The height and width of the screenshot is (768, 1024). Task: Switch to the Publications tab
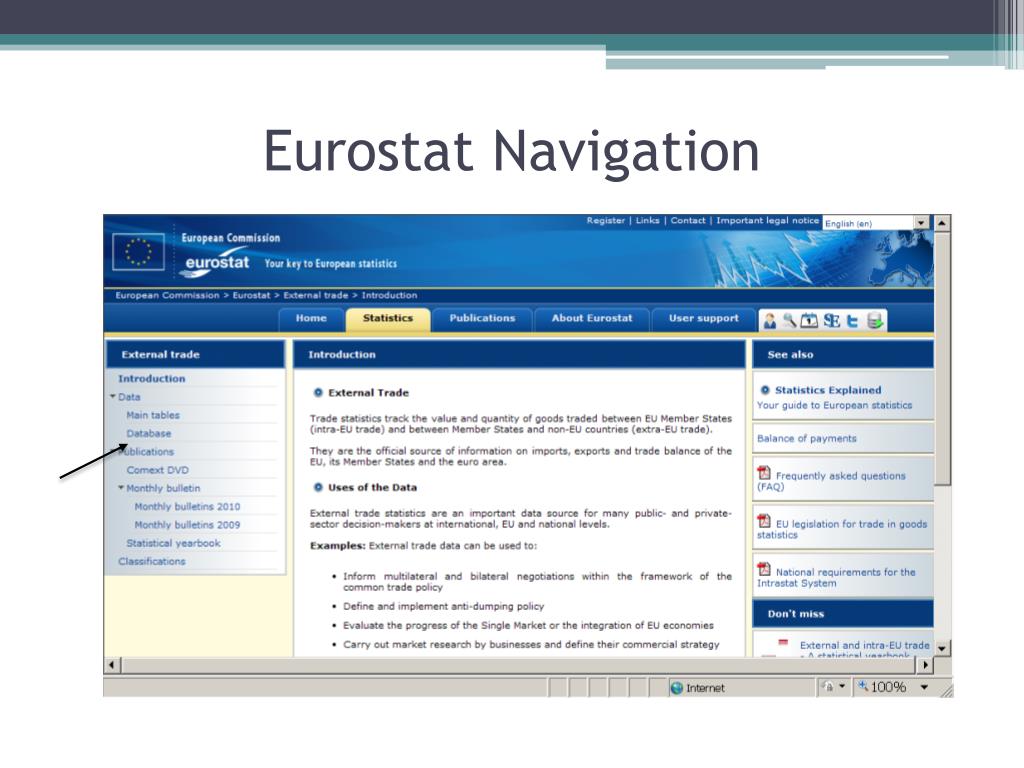[482, 318]
